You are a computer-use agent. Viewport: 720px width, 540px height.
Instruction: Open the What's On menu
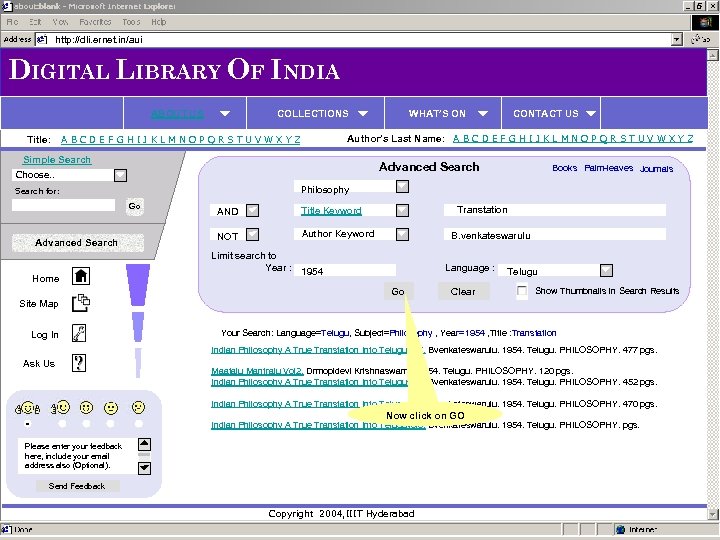coord(443,113)
